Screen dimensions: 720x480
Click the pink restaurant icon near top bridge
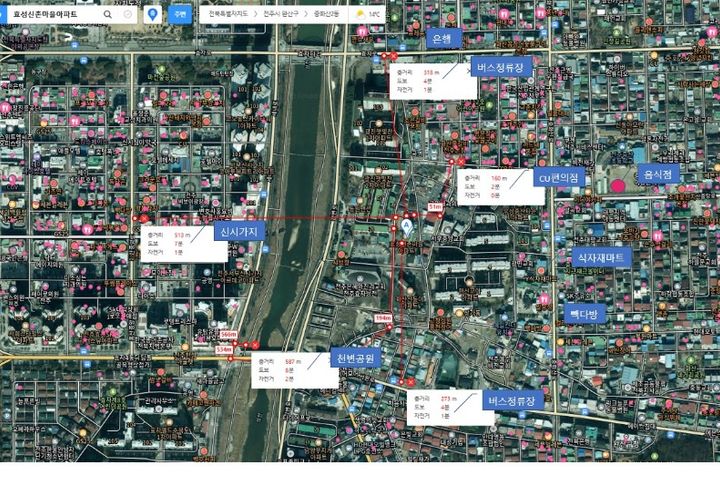click(x=362, y=32)
